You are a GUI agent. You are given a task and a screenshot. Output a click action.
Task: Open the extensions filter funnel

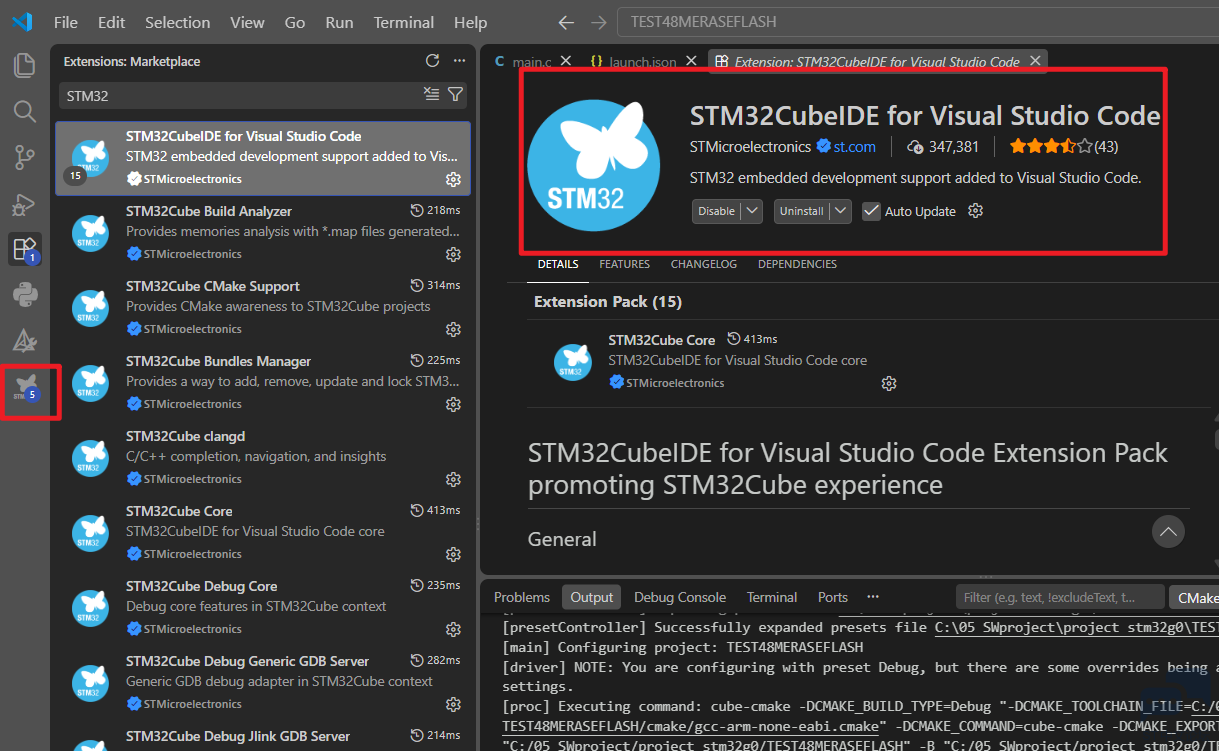pyautogui.click(x=455, y=94)
